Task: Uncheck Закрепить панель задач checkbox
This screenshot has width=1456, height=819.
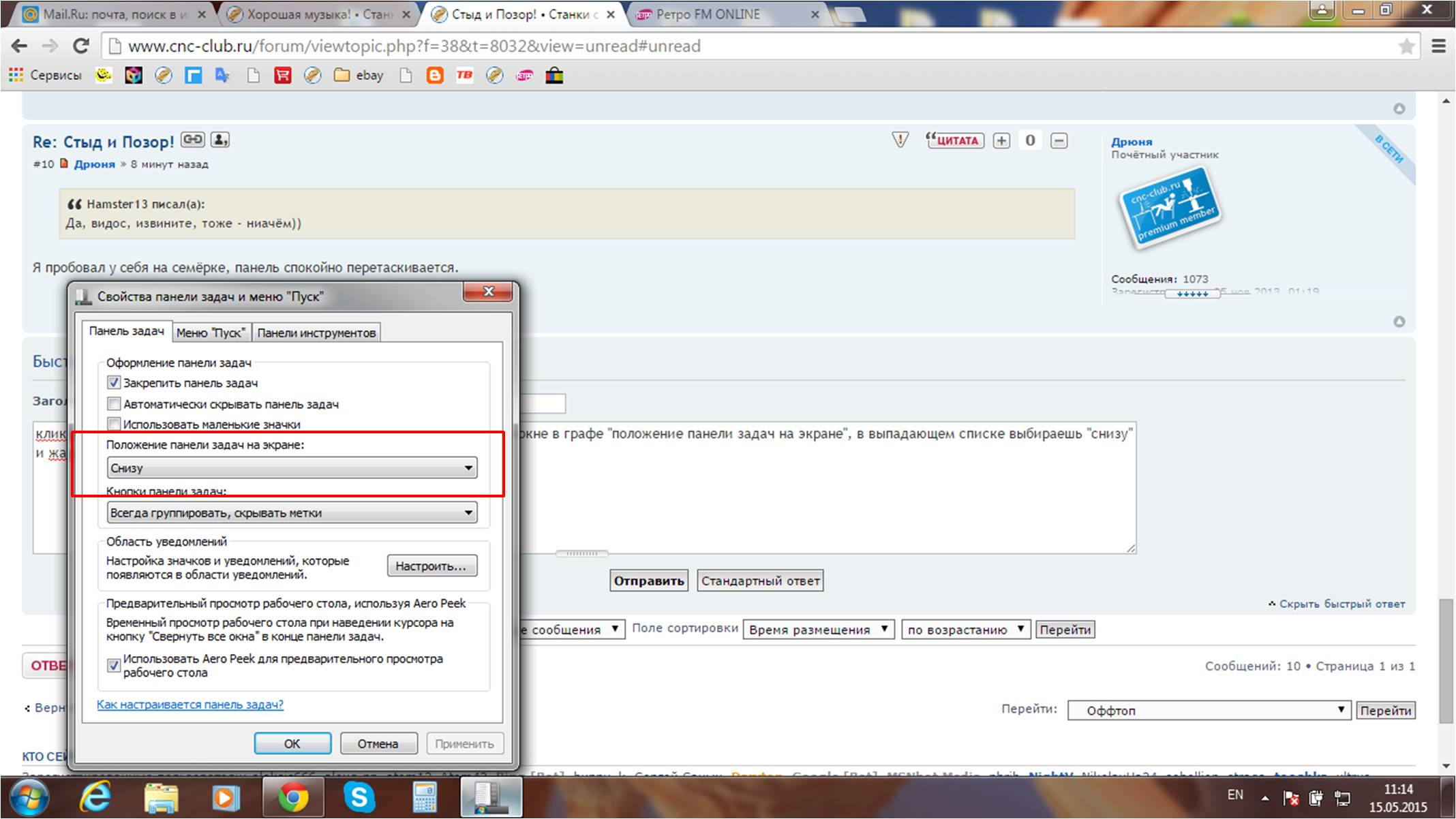Action: pos(114,383)
